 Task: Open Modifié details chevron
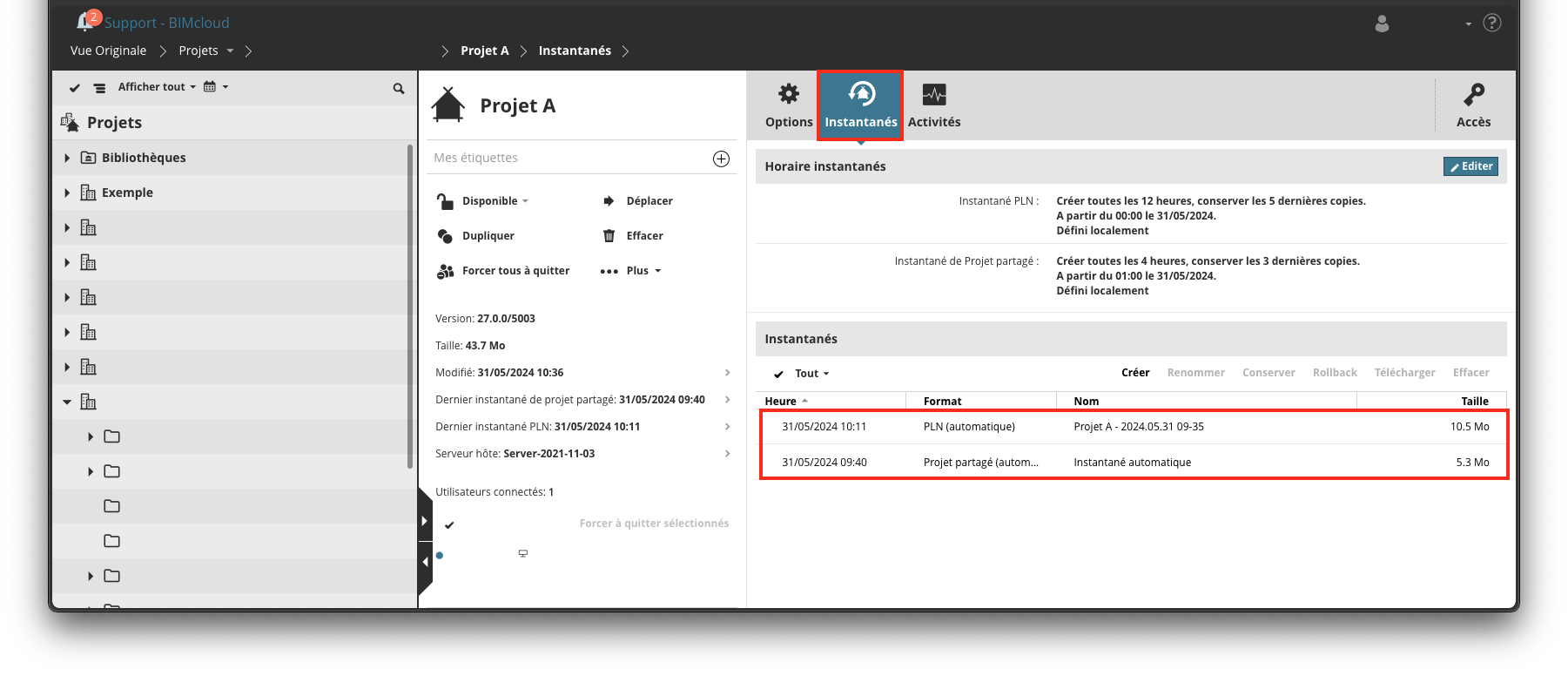(x=727, y=373)
